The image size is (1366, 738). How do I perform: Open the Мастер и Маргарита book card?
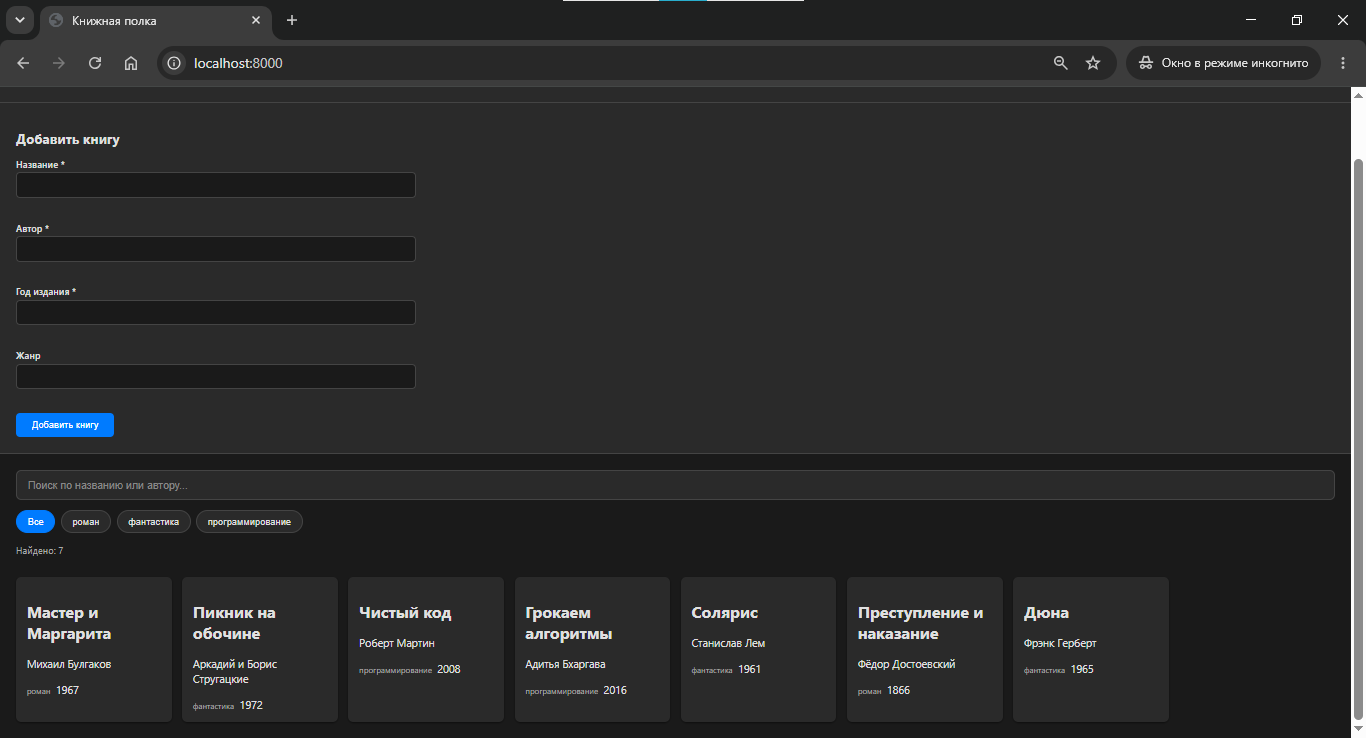[94, 649]
